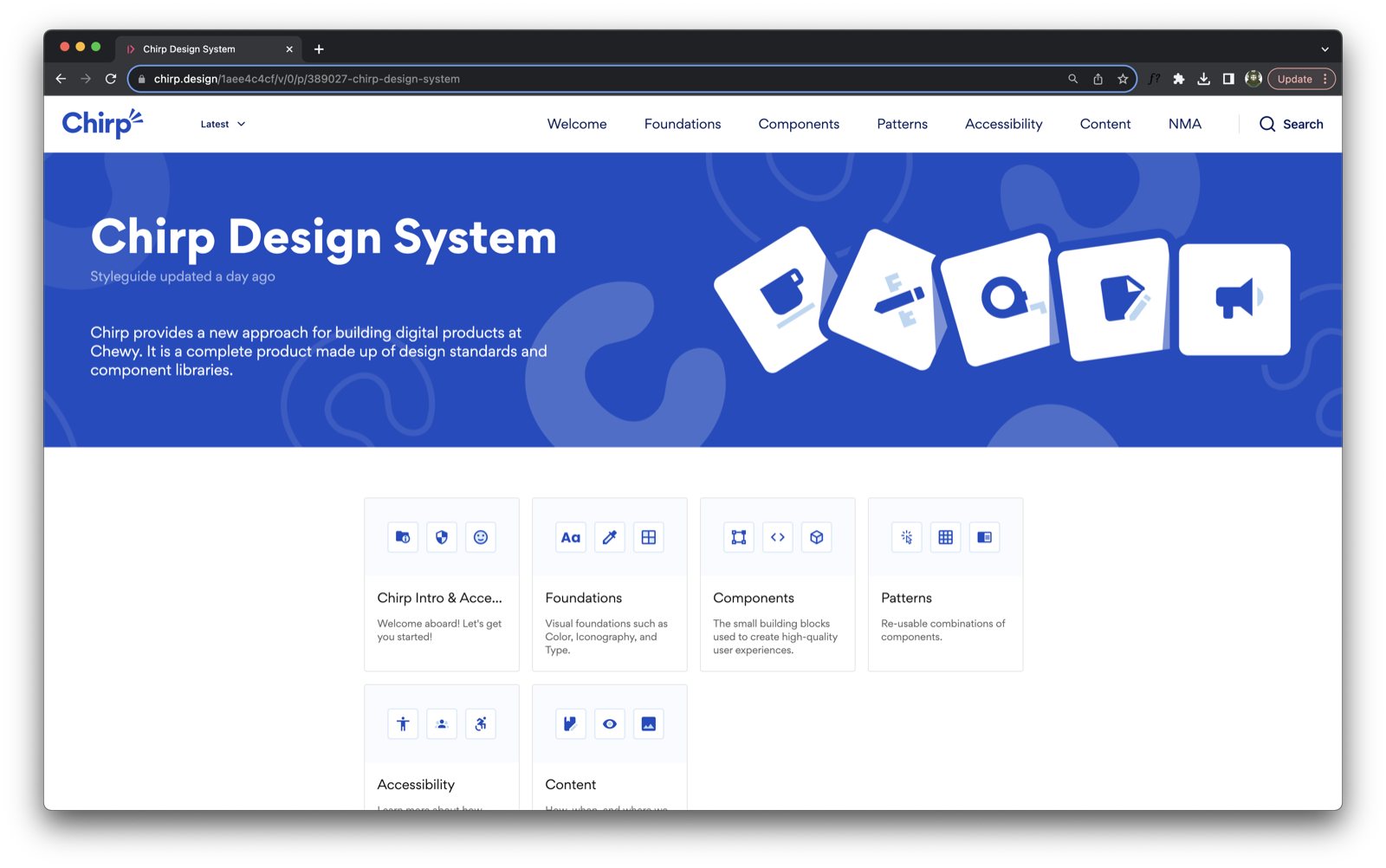Go to Content in top navigation
1386x868 pixels.
[x=1104, y=124]
